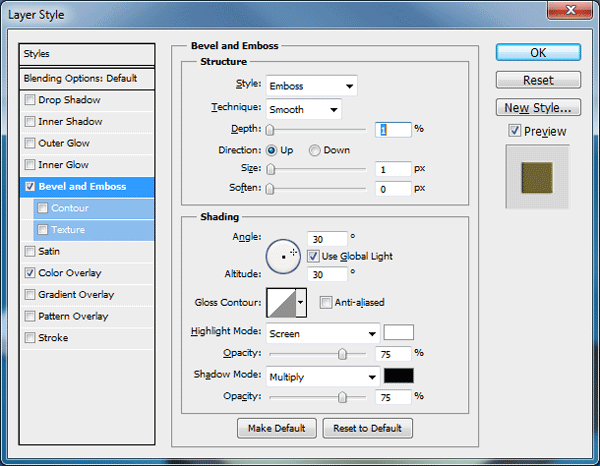Image resolution: width=600 pixels, height=466 pixels.
Task: Select the Down direction radio button
Action: point(315,150)
